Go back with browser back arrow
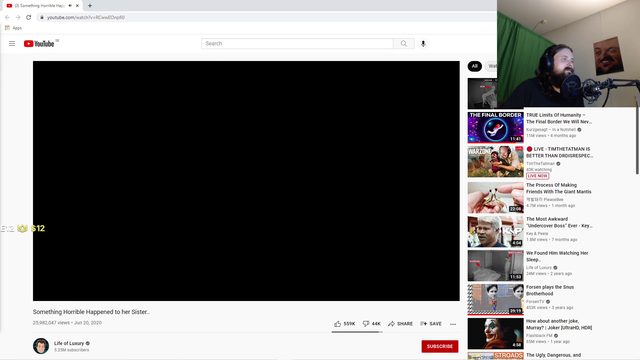 click(7, 17)
